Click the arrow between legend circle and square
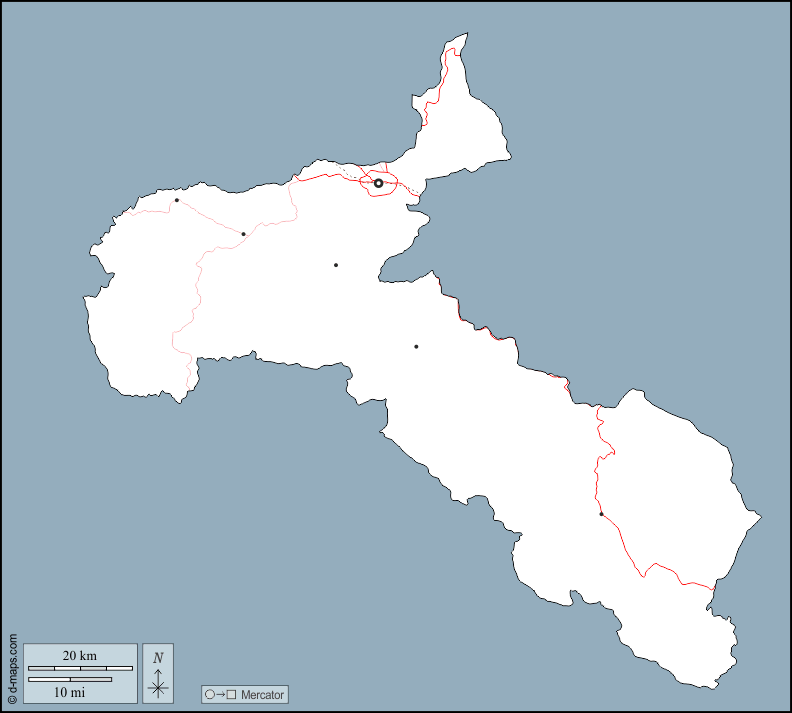 click(221, 694)
